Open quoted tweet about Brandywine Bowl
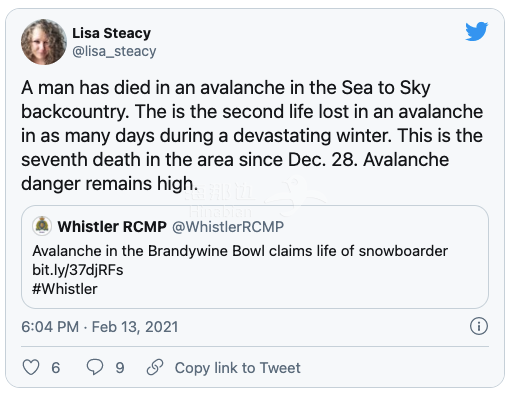The image size is (514, 397). click(255, 257)
